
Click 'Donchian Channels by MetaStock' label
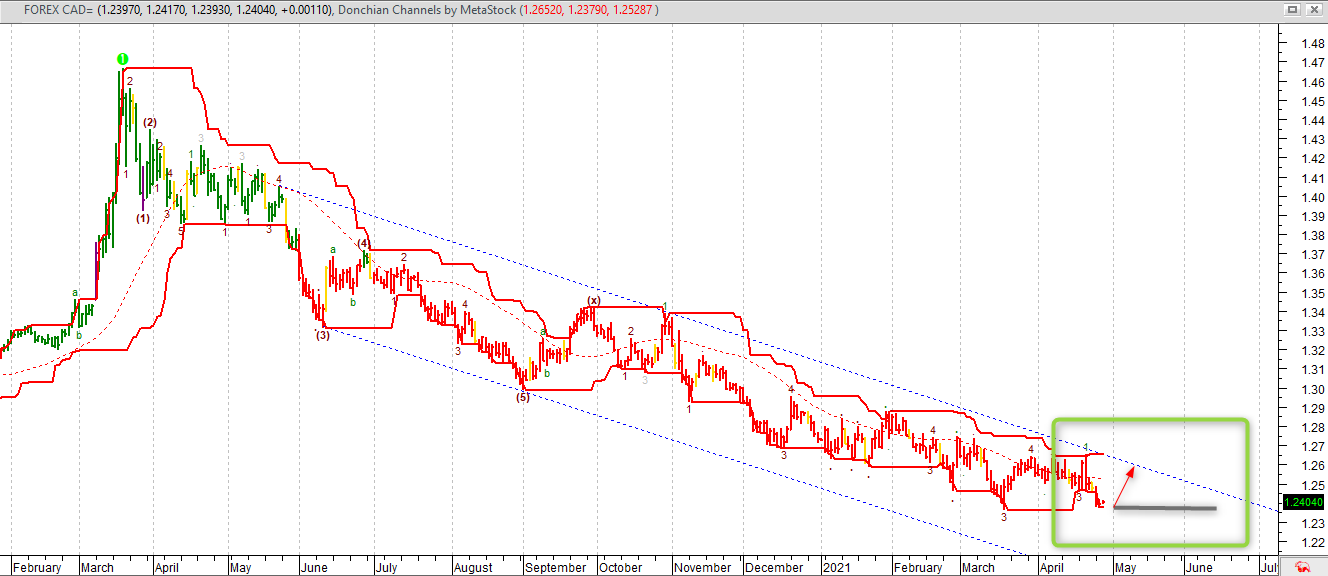[x=425, y=9]
